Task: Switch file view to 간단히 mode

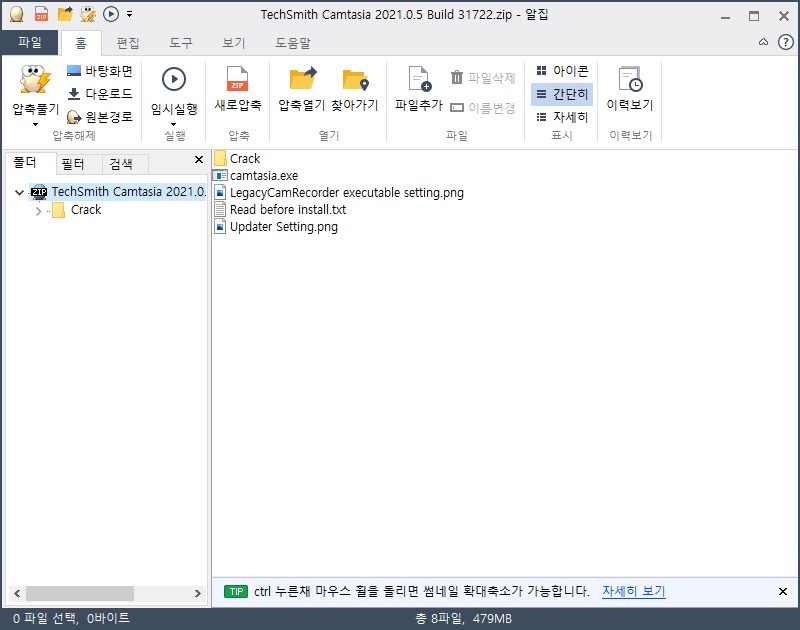Action: 562,94
